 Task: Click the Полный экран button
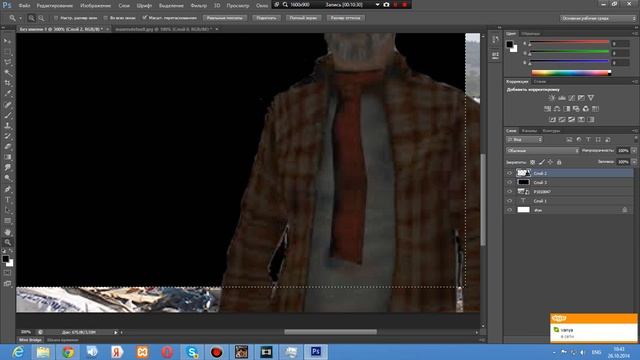303,18
